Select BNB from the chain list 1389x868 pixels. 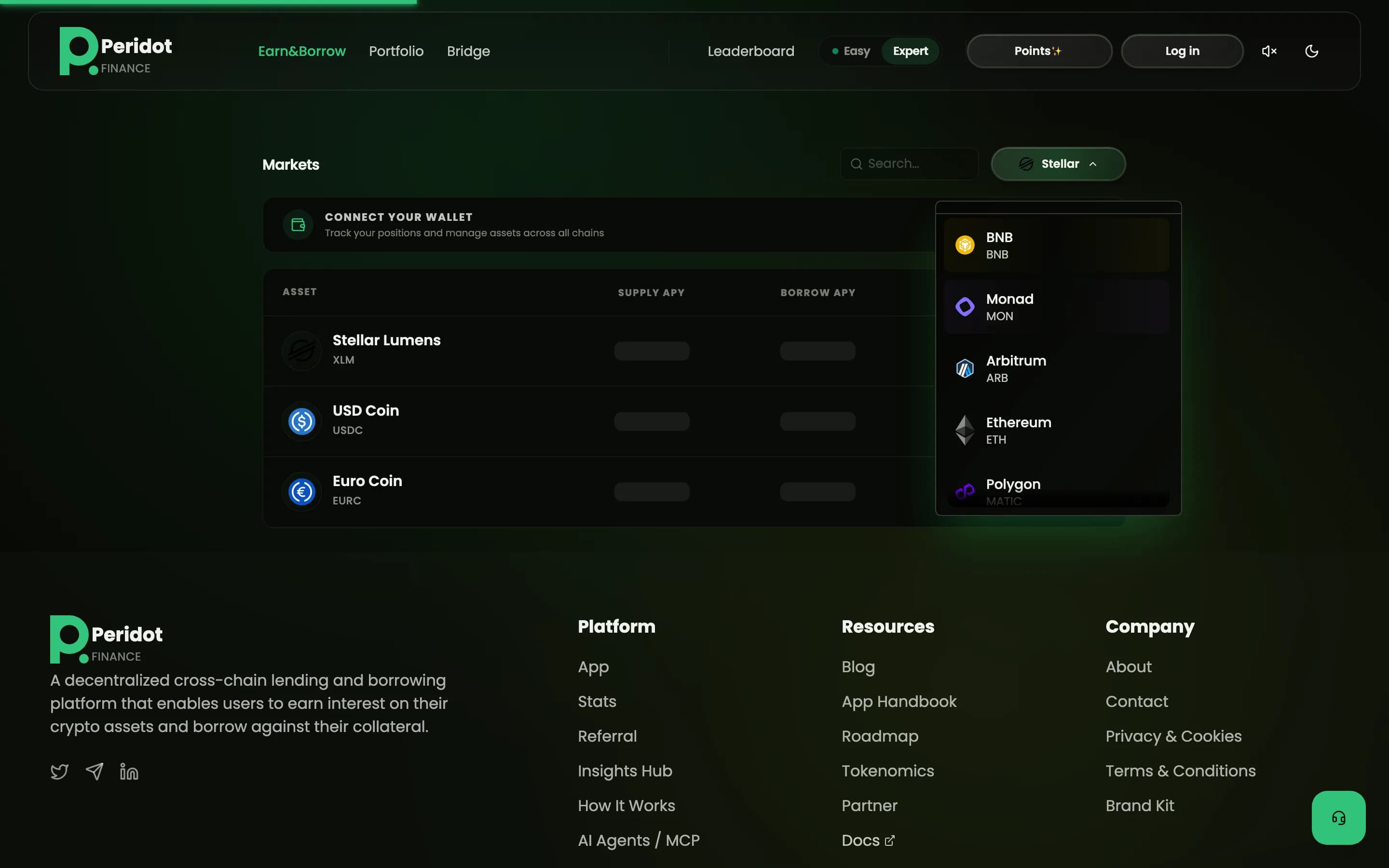click(1057, 245)
